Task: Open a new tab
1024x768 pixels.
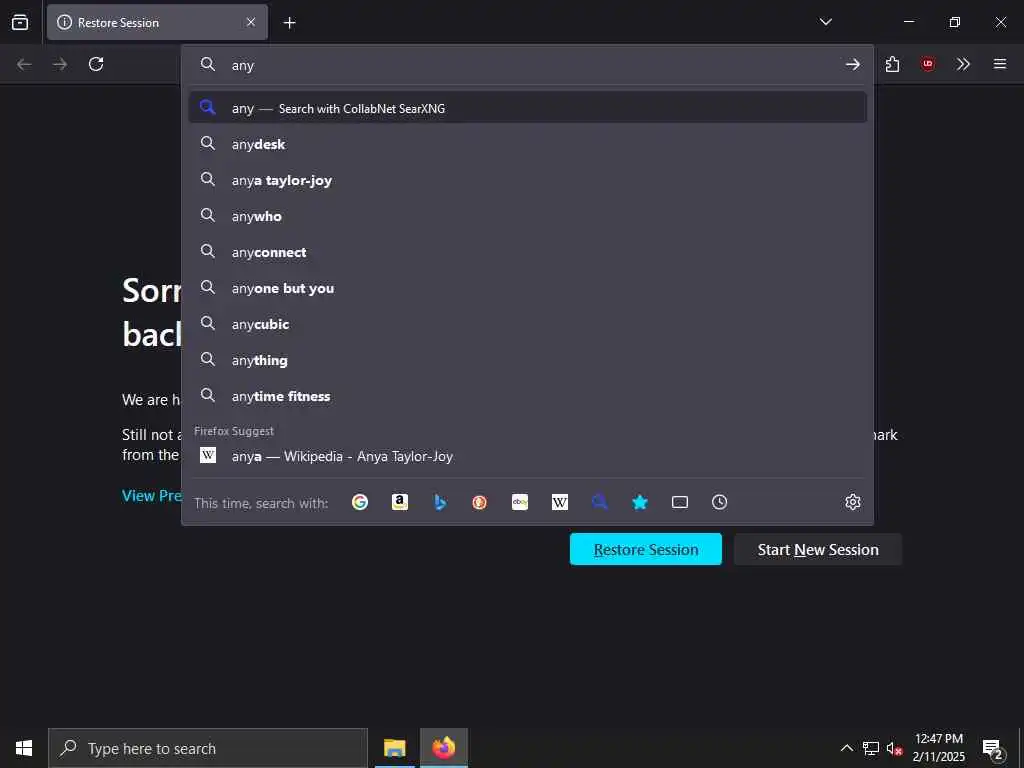Action: [289, 23]
